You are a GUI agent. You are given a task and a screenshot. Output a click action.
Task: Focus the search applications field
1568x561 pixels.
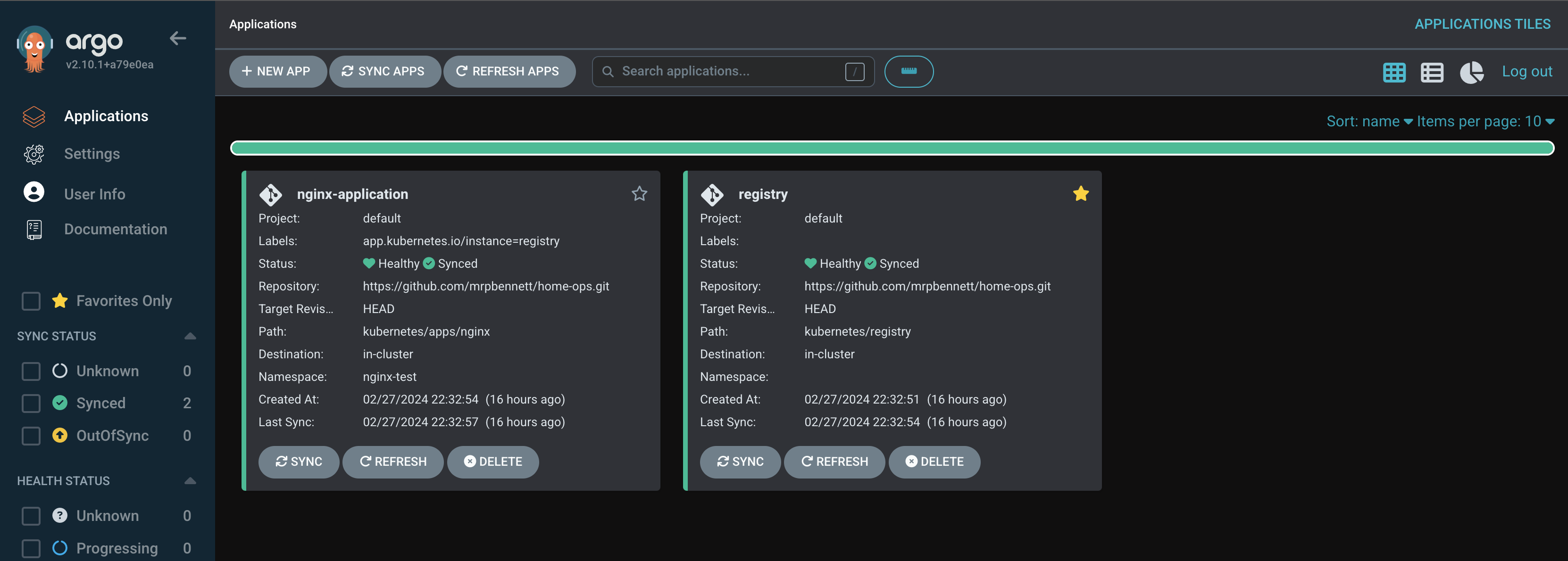(x=718, y=71)
